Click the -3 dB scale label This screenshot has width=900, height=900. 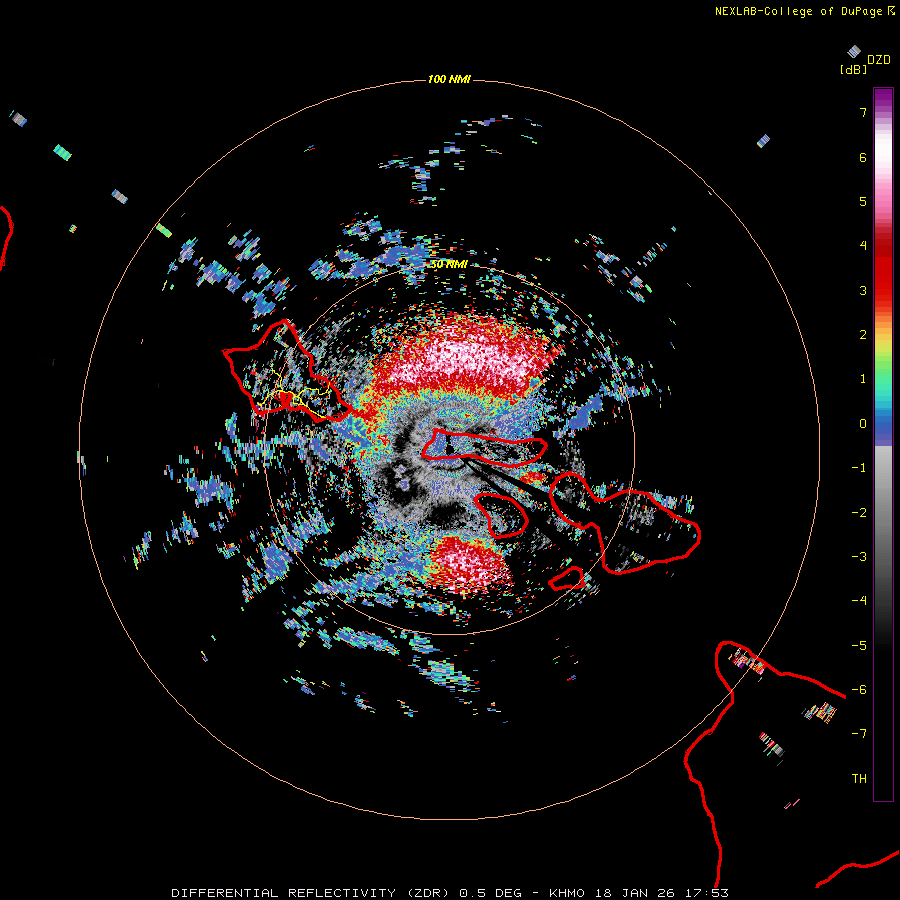coord(859,557)
